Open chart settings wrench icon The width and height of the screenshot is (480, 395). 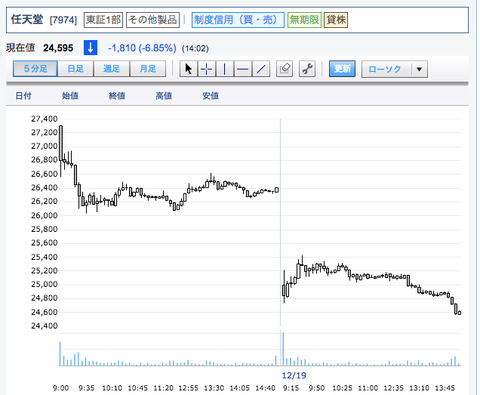click(307, 69)
